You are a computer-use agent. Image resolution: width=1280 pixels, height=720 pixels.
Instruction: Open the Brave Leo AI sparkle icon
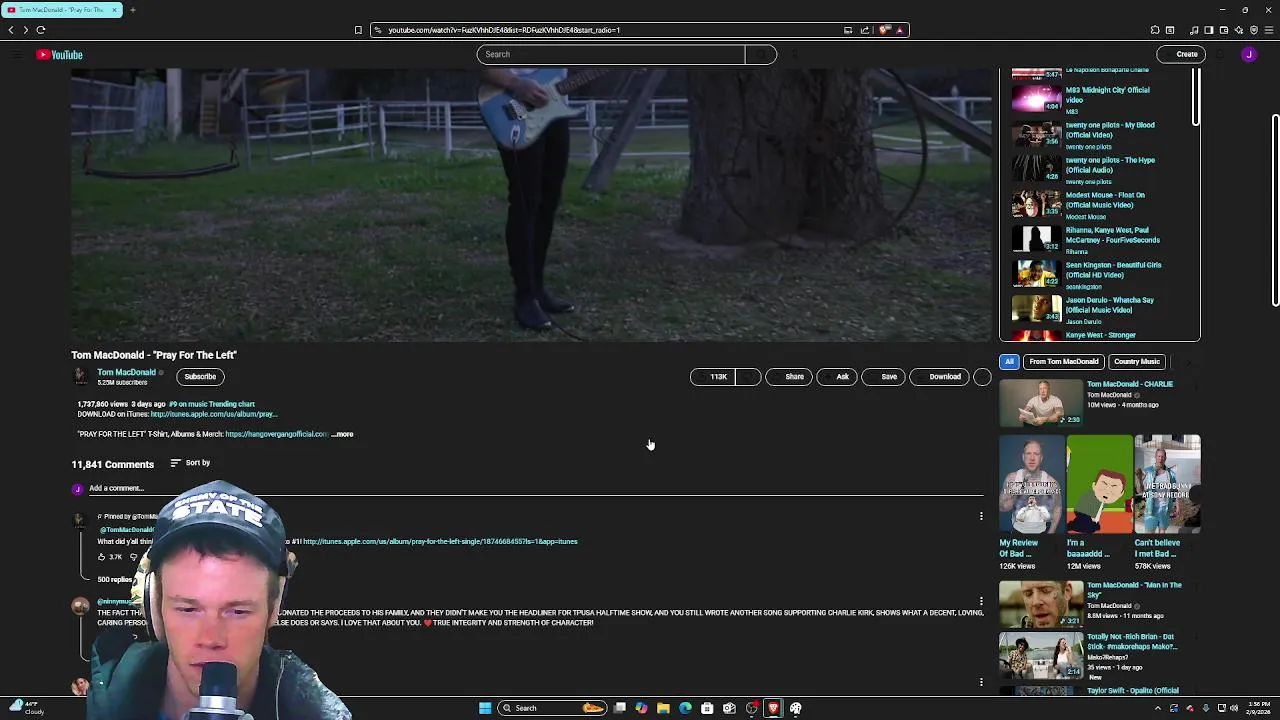pos(1239,30)
